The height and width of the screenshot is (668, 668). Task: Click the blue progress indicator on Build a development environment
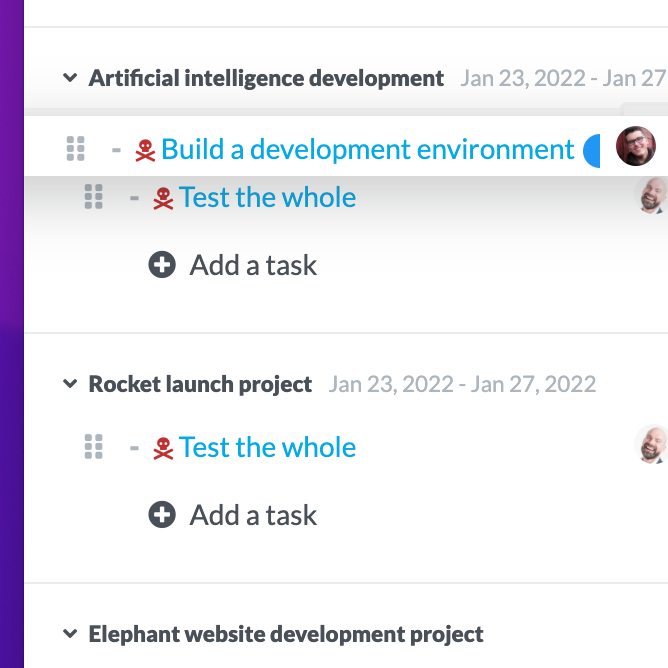click(592, 151)
